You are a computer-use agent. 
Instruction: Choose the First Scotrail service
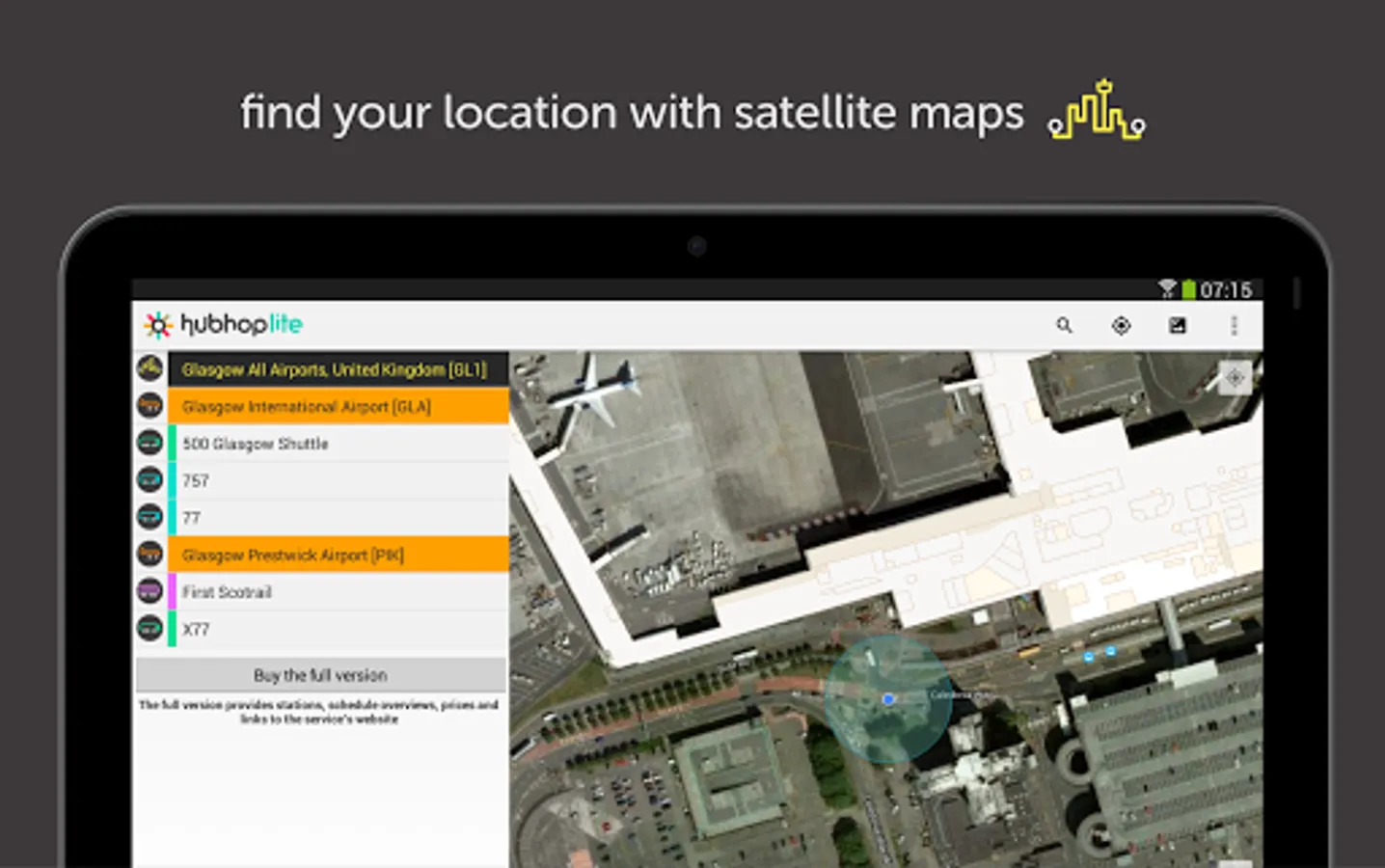(x=339, y=592)
